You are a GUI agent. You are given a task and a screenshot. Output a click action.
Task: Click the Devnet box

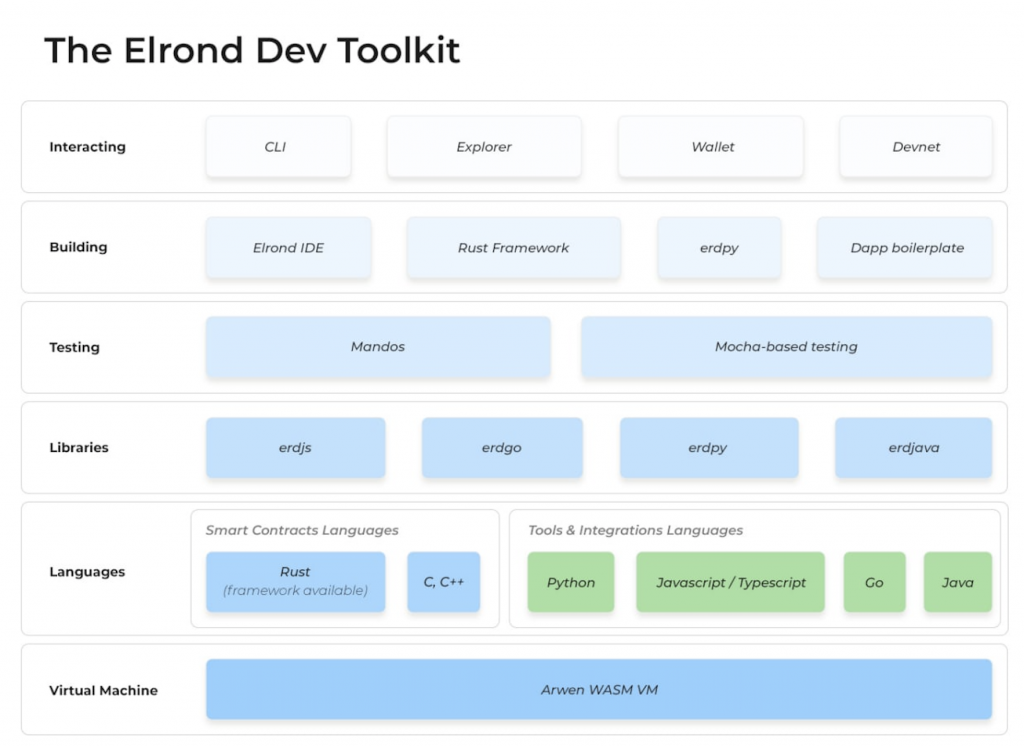click(x=916, y=147)
